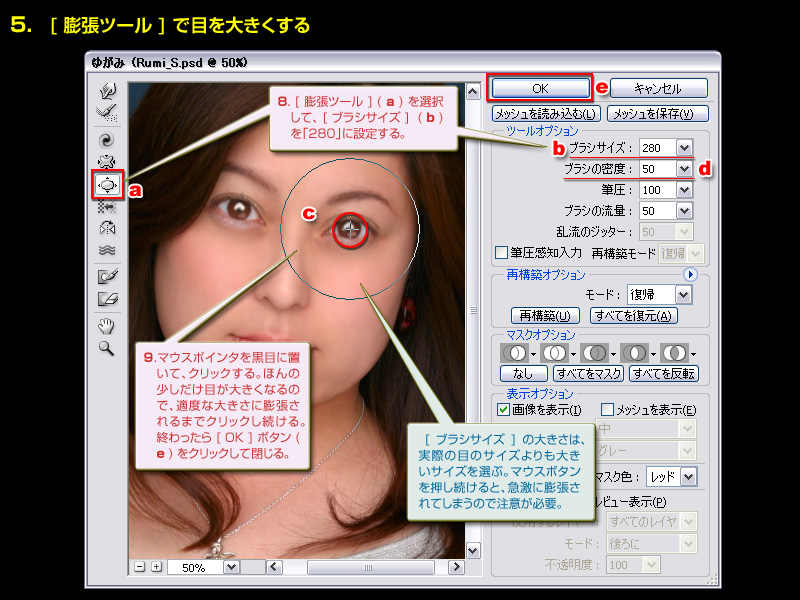The width and height of the screenshot is (800, 600).
Task: Click メッシュを読み込む(L) button
Action: click(546, 114)
